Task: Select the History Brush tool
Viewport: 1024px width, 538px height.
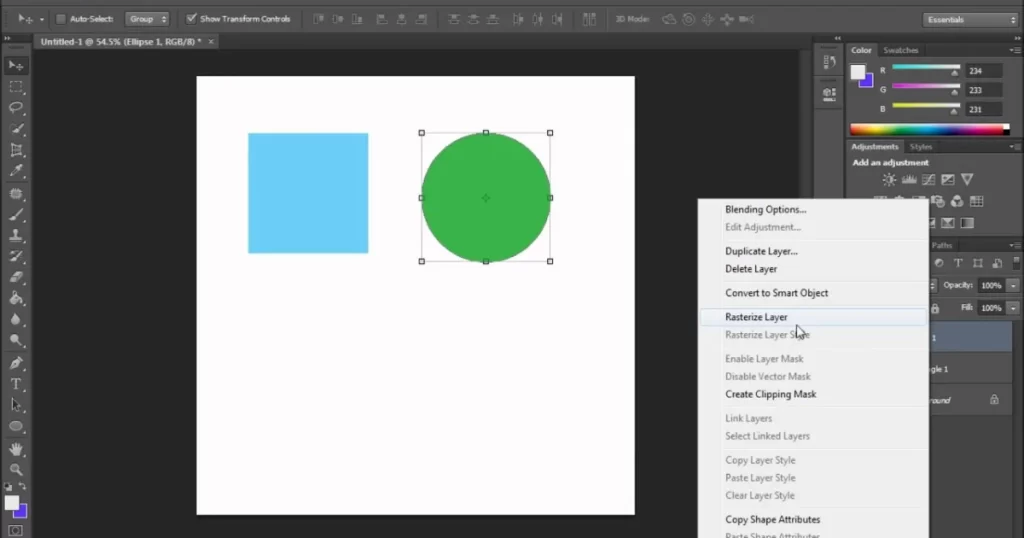Action: click(16, 256)
